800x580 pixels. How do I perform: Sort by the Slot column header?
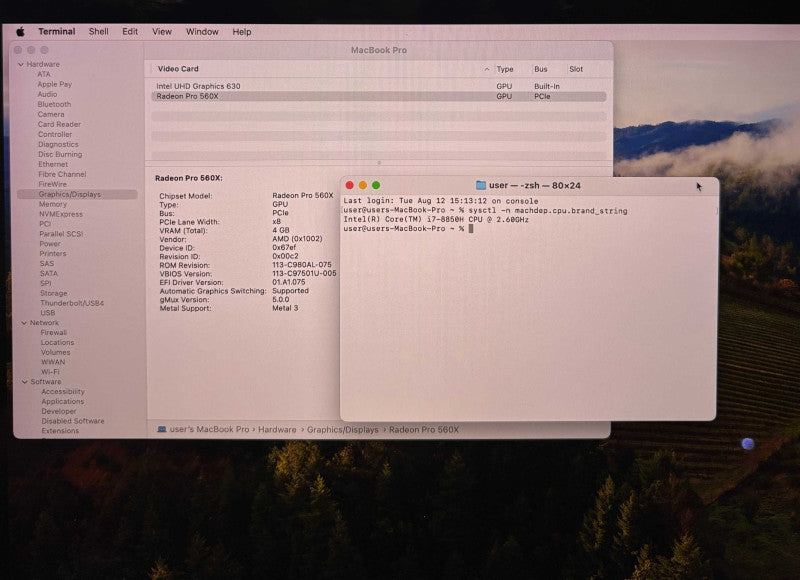[x=576, y=69]
